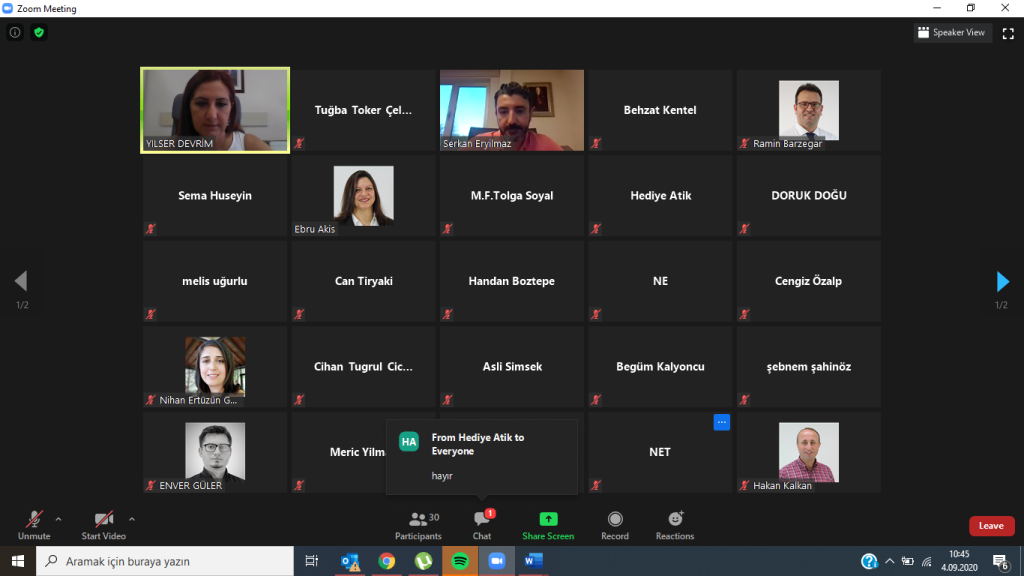Click the Windows search box
The image size is (1024, 576).
pos(165,561)
